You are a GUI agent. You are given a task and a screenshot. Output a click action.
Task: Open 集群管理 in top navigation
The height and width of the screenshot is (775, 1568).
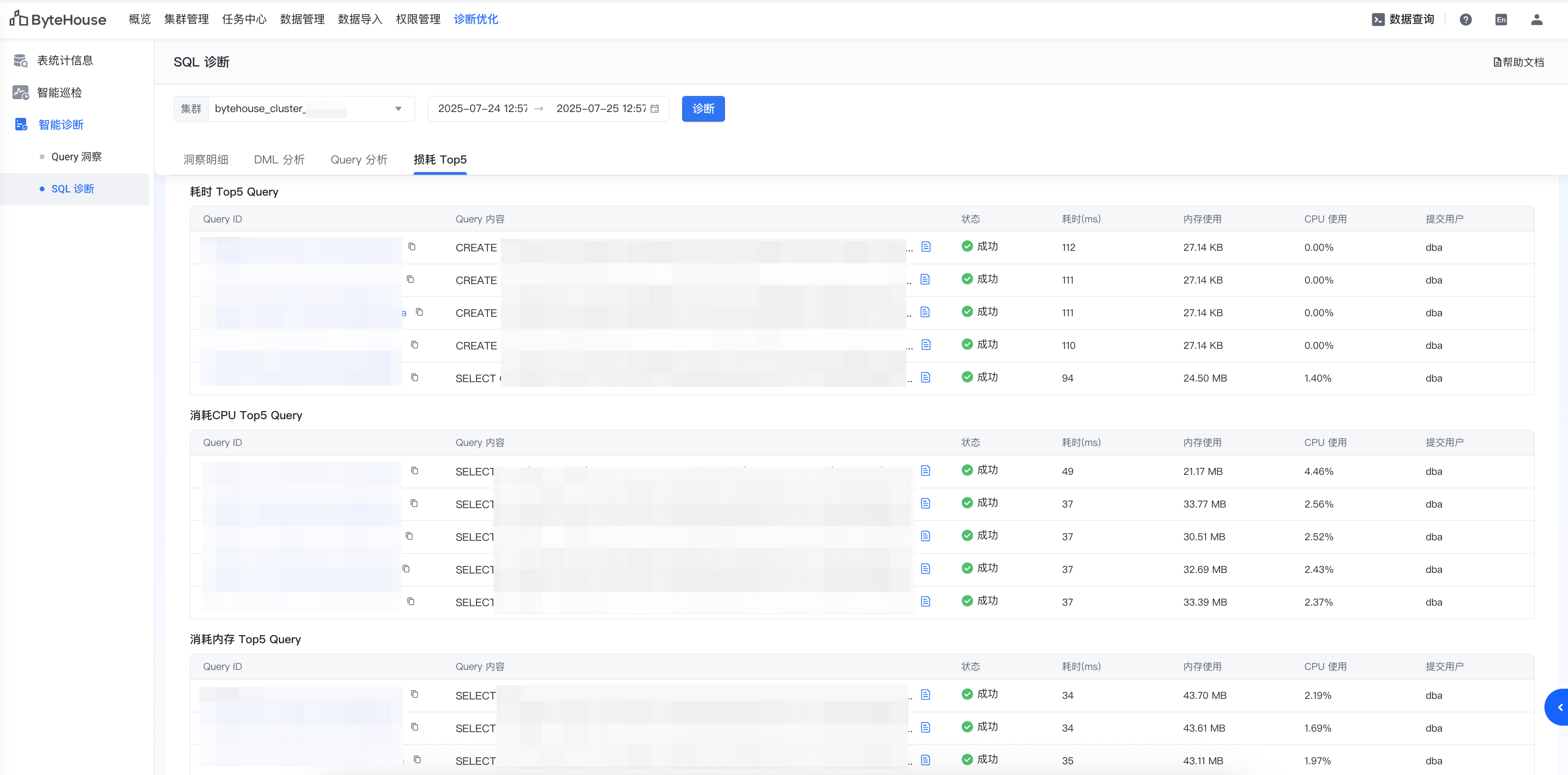click(x=186, y=19)
